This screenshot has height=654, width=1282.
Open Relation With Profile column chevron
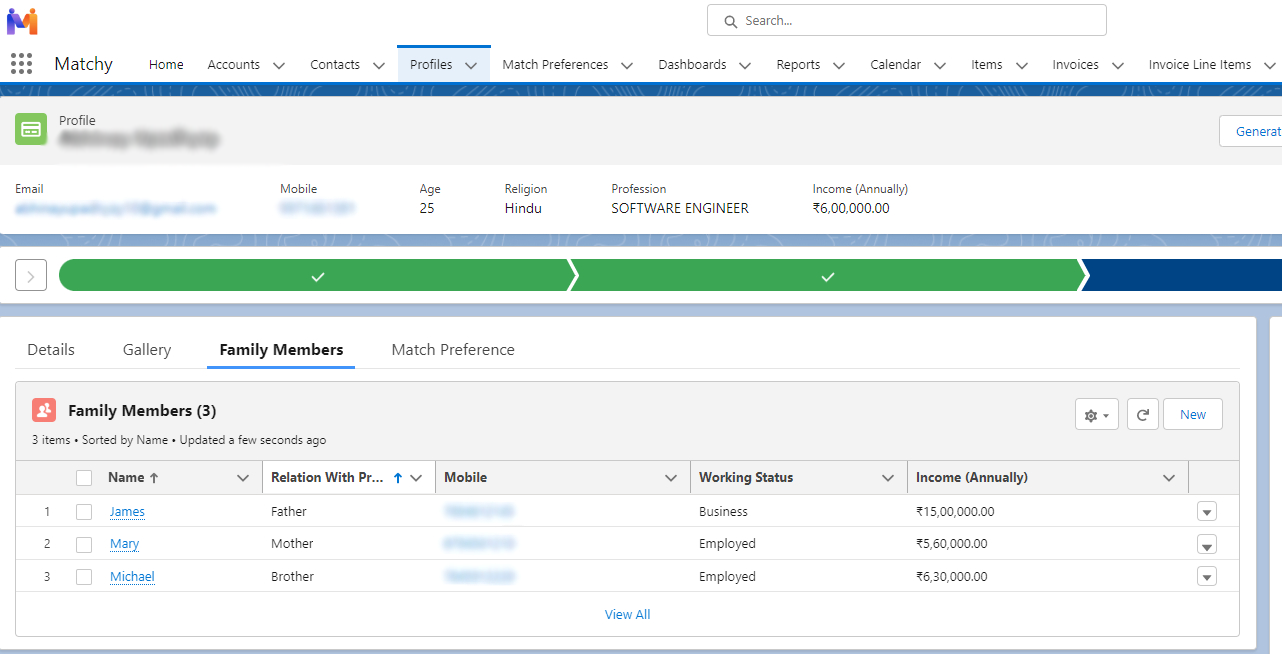(x=417, y=478)
